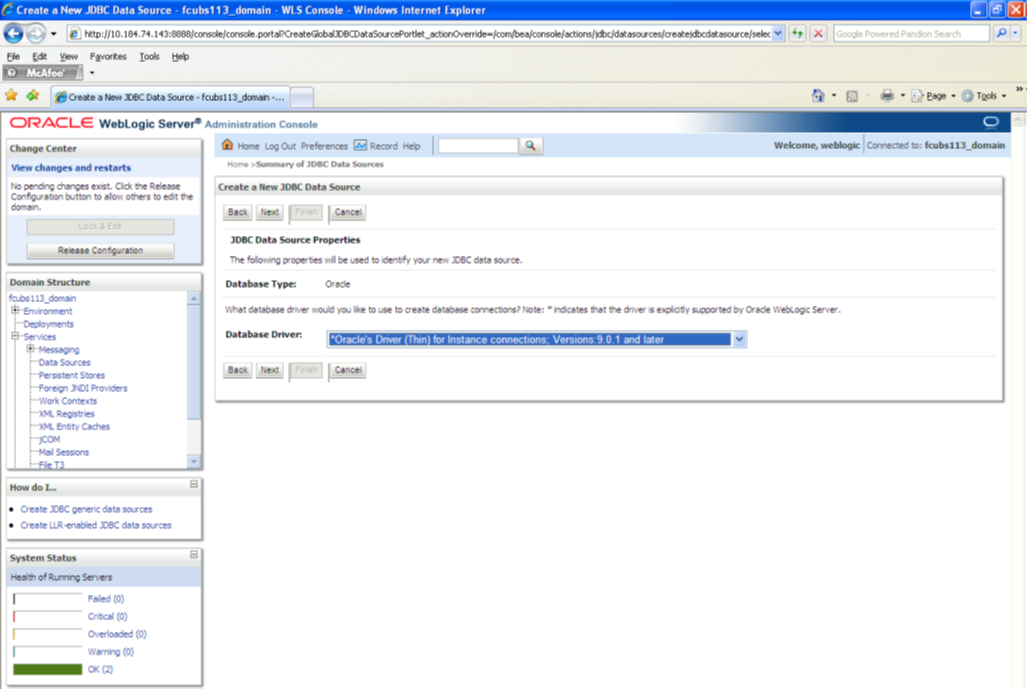The image size is (1027, 689).
Task: Select Deployments in Domain Structure tree
Action: [48, 324]
